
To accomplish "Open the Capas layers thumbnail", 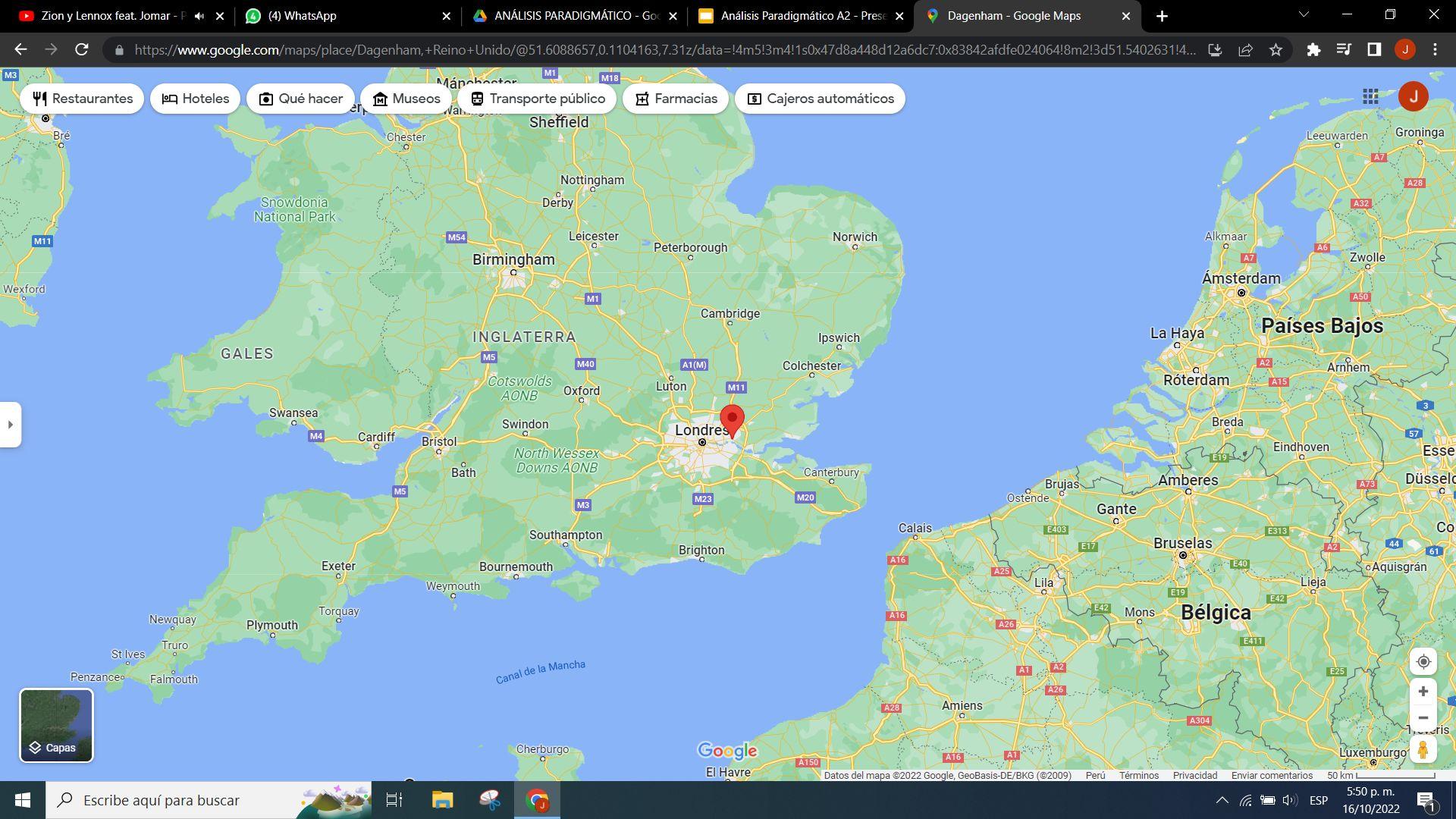I will (x=56, y=725).
